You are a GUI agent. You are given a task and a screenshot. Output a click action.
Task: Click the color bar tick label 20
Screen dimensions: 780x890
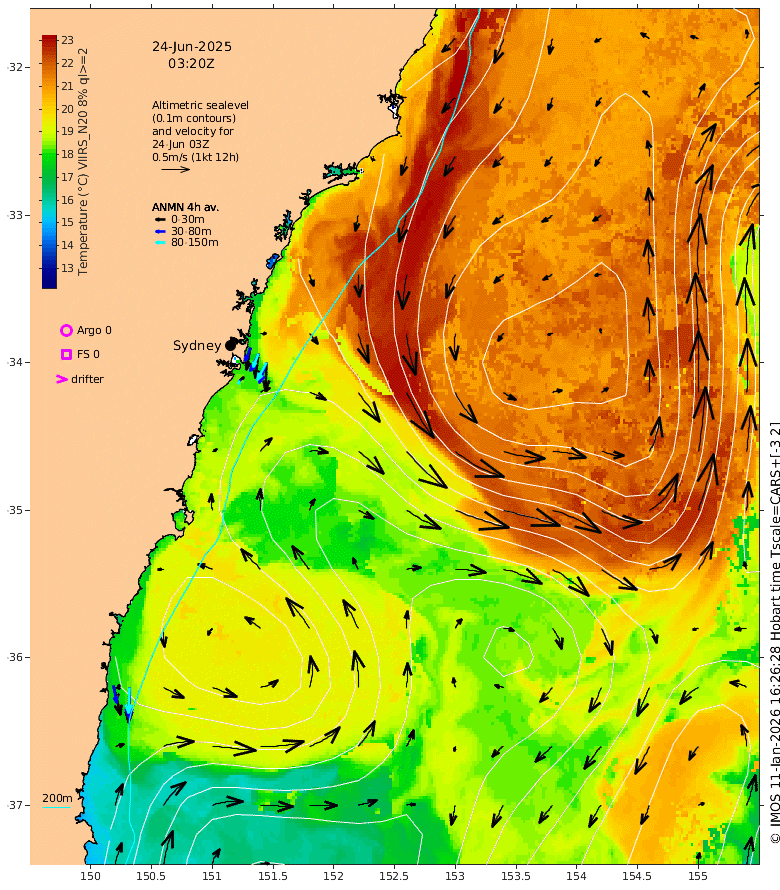[x=68, y=108]
